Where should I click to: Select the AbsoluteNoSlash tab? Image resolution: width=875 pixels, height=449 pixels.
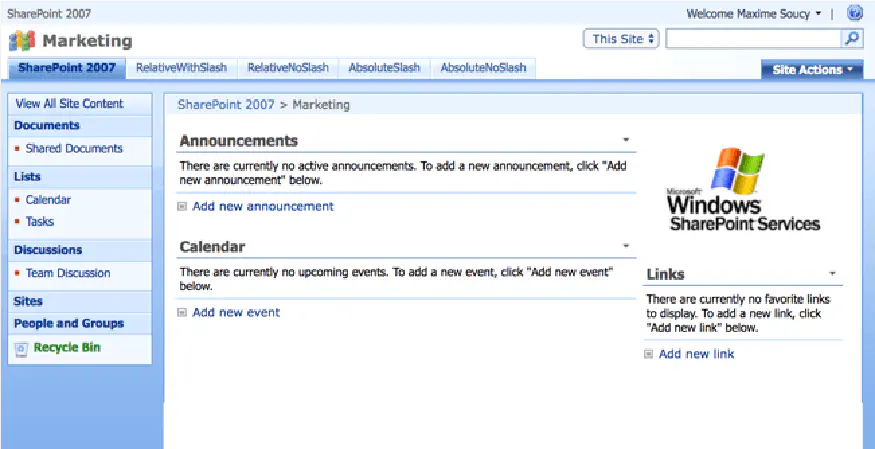point(484,69)
